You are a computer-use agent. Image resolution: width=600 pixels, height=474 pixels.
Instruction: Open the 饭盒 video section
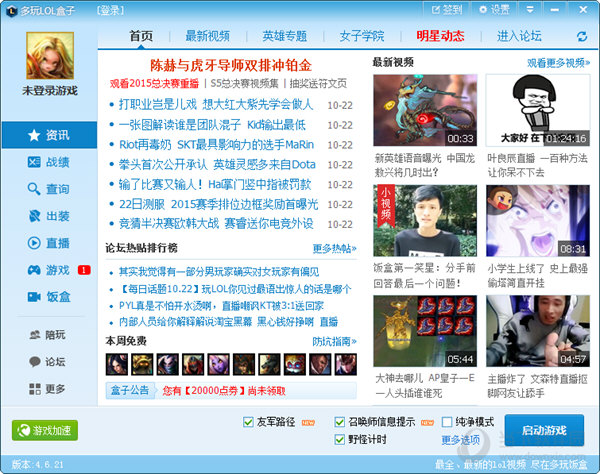tap(49, 297)
